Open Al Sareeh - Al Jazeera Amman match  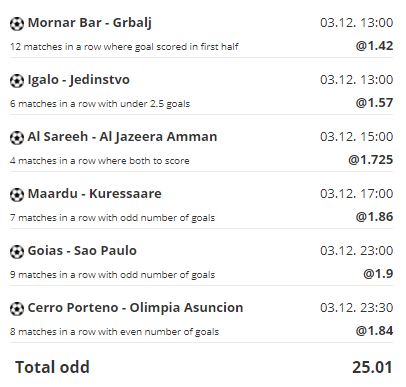point(122,137)
